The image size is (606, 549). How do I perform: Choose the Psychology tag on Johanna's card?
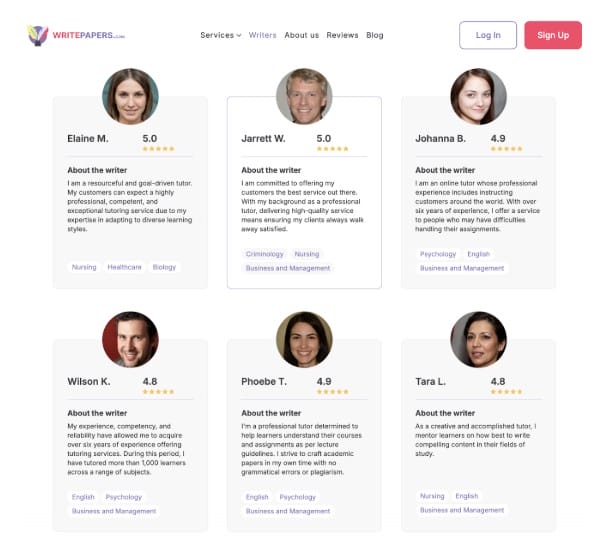point(438,254)
